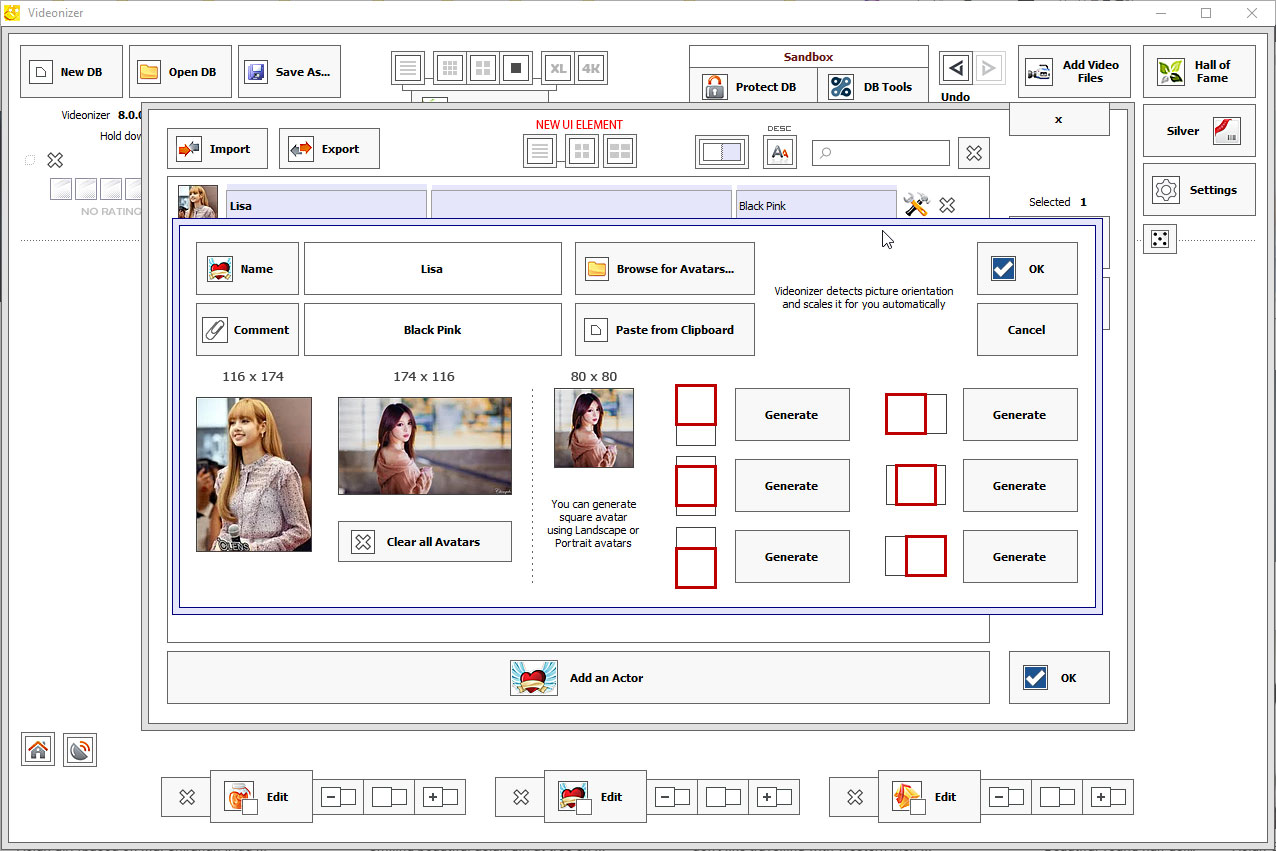Viewport: 1276px width, 851px height.
Task: Generate square avatar from portrait bottom crop
Action: pos(792,557)
